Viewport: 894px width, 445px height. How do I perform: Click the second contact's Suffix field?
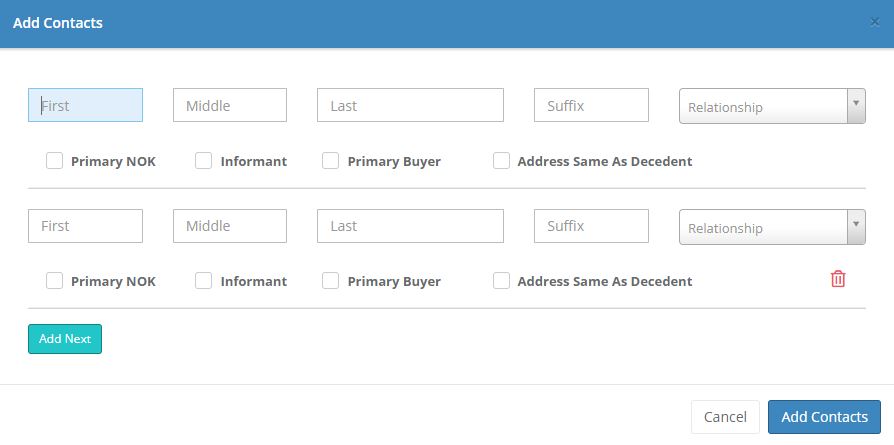(x=591, y=226)
